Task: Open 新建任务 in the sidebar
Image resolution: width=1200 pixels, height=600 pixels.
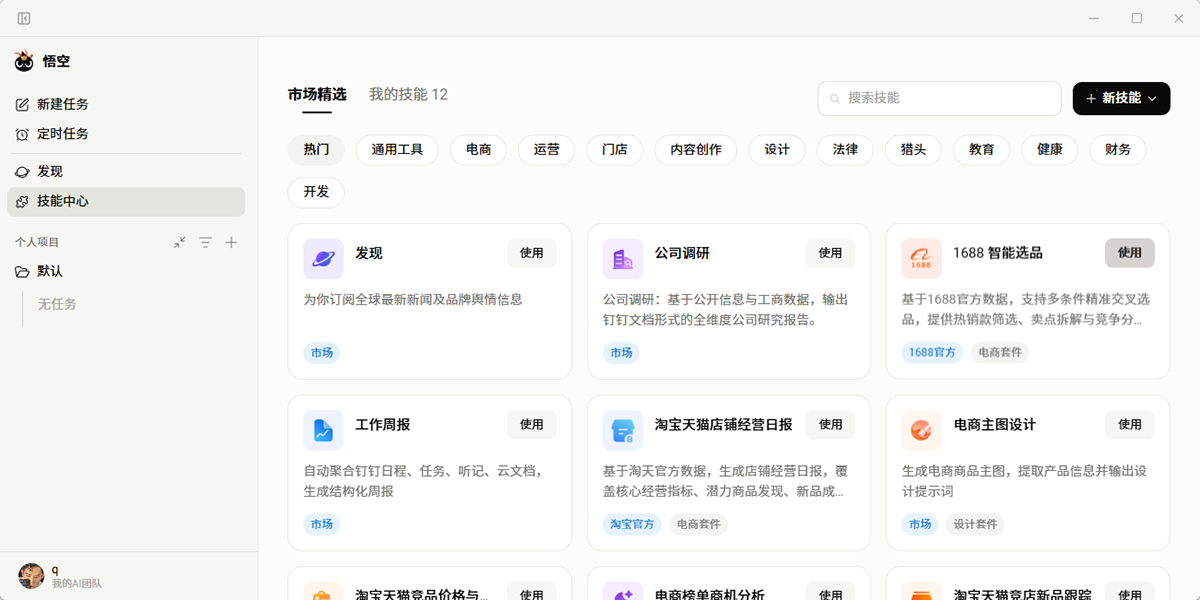Action: click(126, 105)
